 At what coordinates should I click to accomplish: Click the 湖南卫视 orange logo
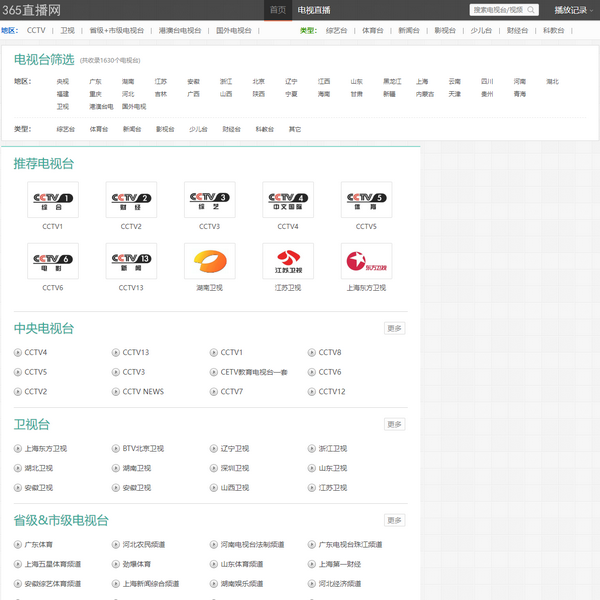pyautogui.click(x=210, y=261)
